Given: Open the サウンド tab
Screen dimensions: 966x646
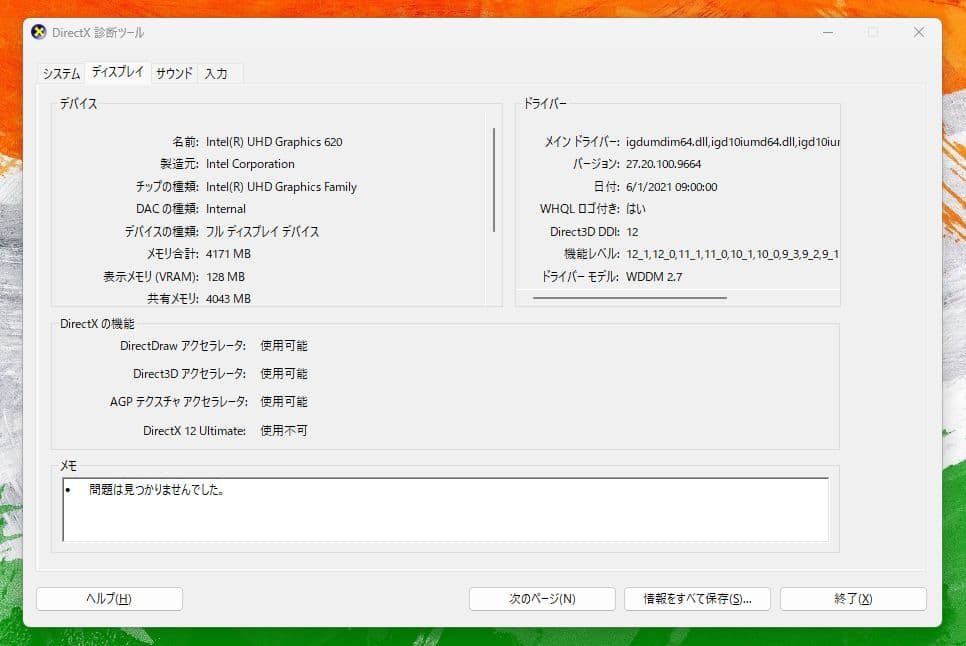Looking at the screenshot, I should point(172,73).
